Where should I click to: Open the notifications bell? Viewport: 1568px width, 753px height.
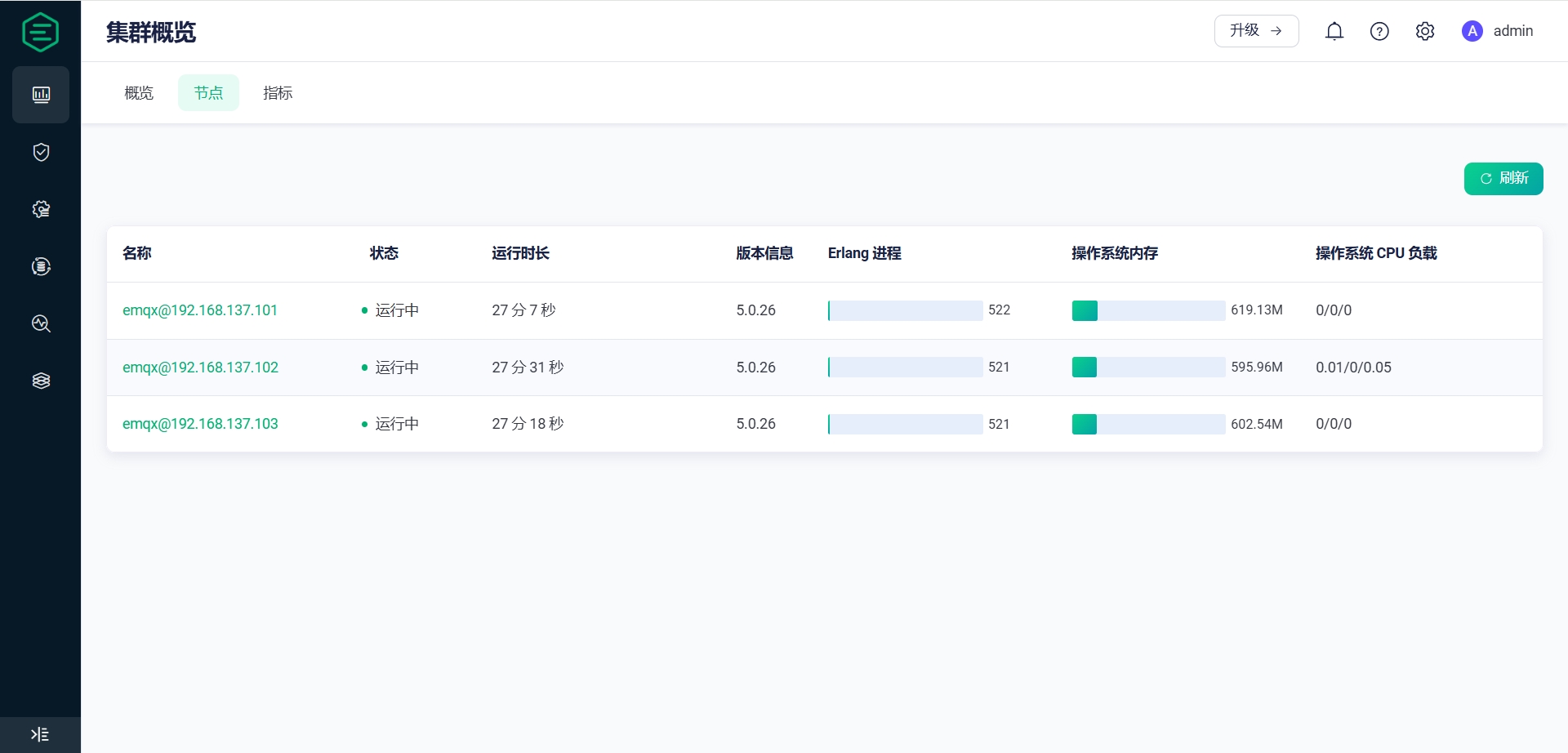[x=1334, y=31]
